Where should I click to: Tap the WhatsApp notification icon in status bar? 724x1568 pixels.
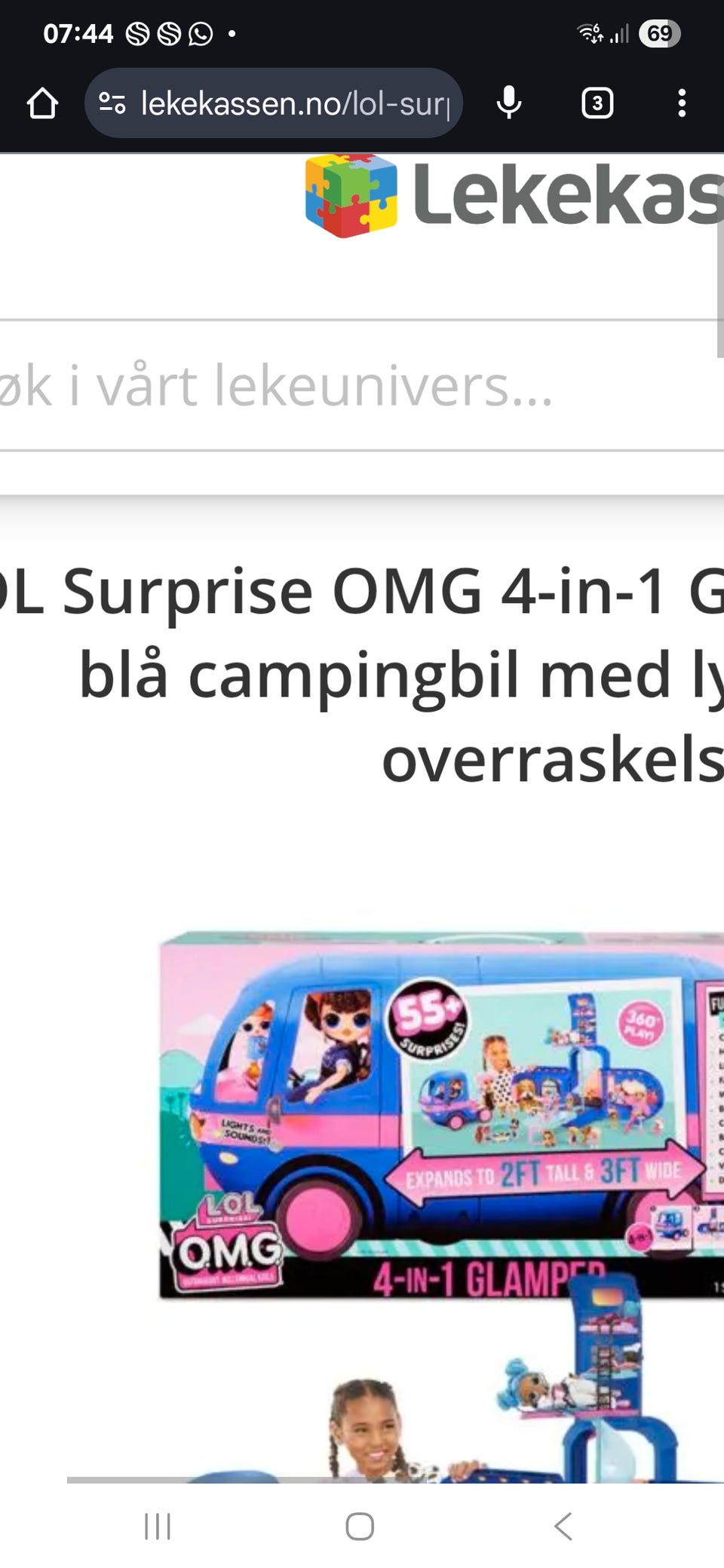click(x=201, y=34)
